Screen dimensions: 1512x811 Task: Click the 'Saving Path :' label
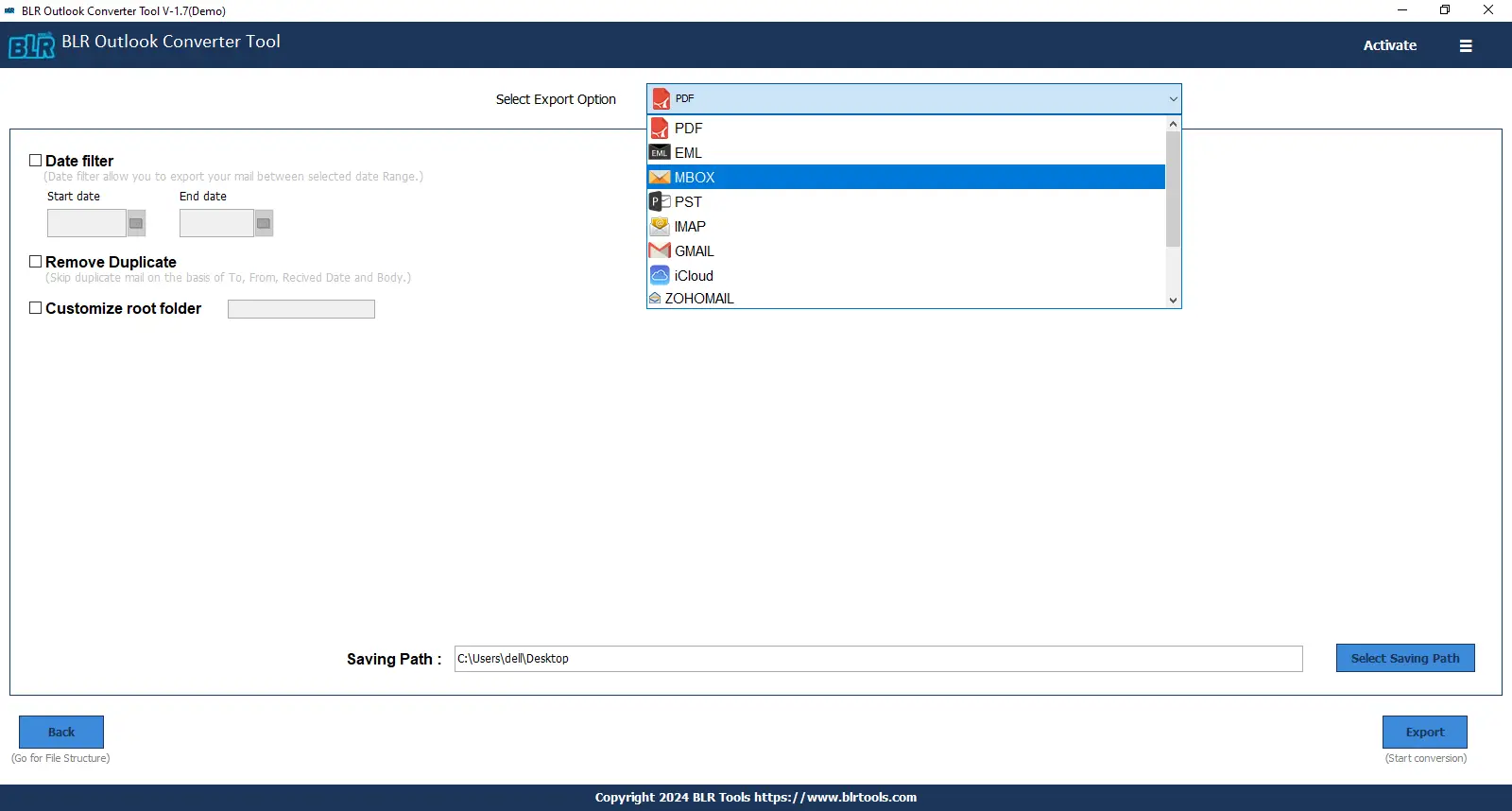click(394, 659)
